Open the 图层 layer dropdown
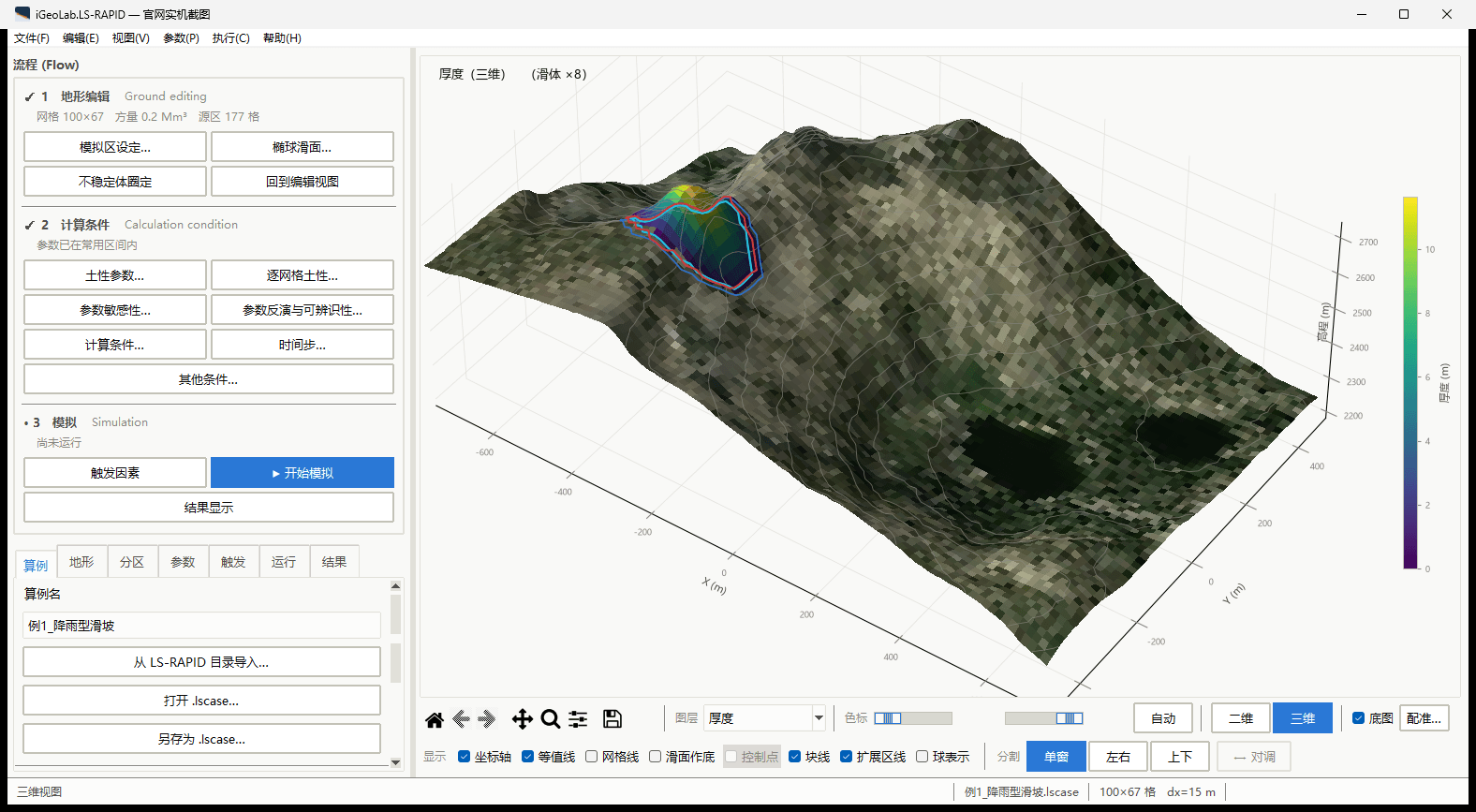This screenshot has width=1476, height=812. coord(764,718)
